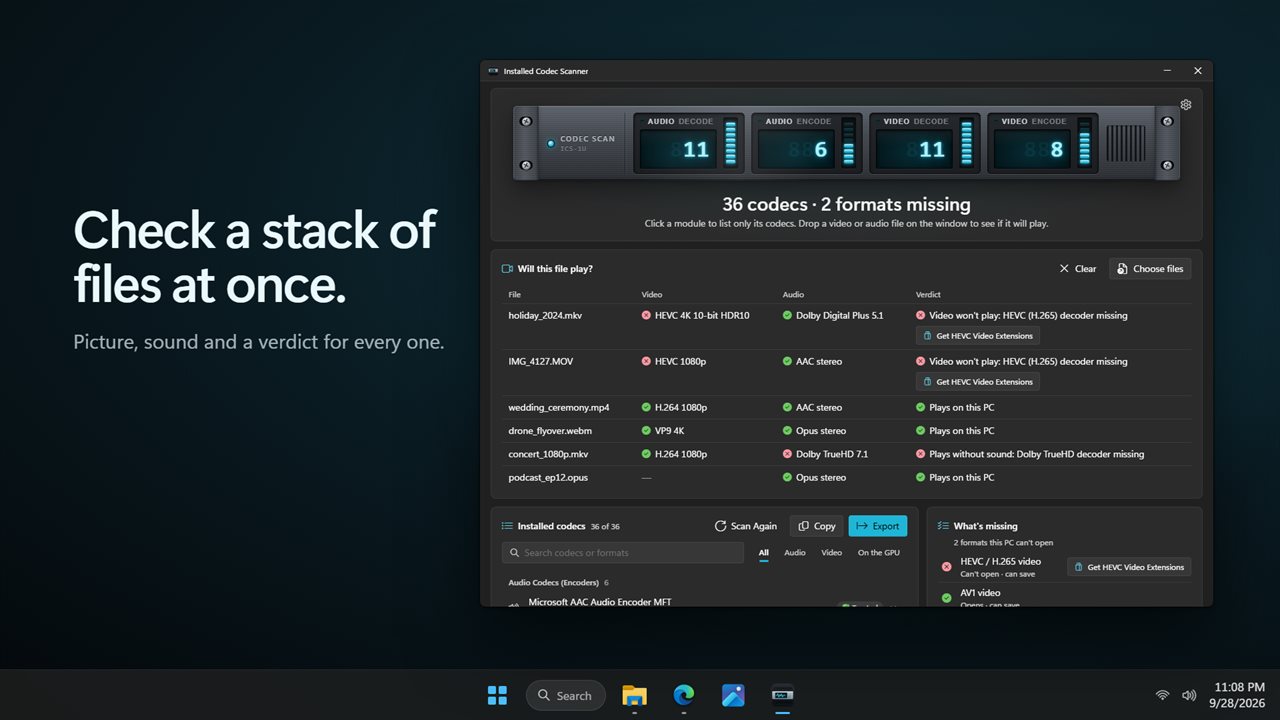1280x720 pixels.
Task: Click the red cross icon beside Dolby TrueHD 7.1
Action: pos(787,454)
